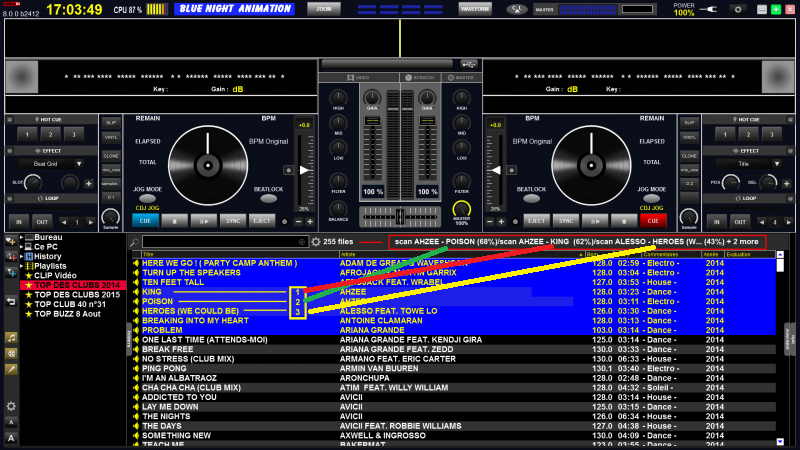
Task: Click the search magnifier icon
Action: pyautogui.click(x=134, y=242)
